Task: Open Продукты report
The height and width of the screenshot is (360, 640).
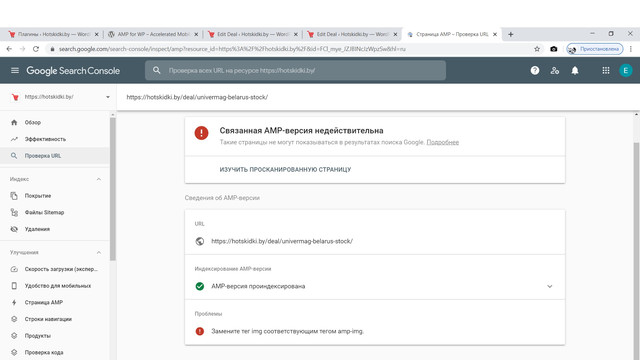Action: [x=55, y=336]
